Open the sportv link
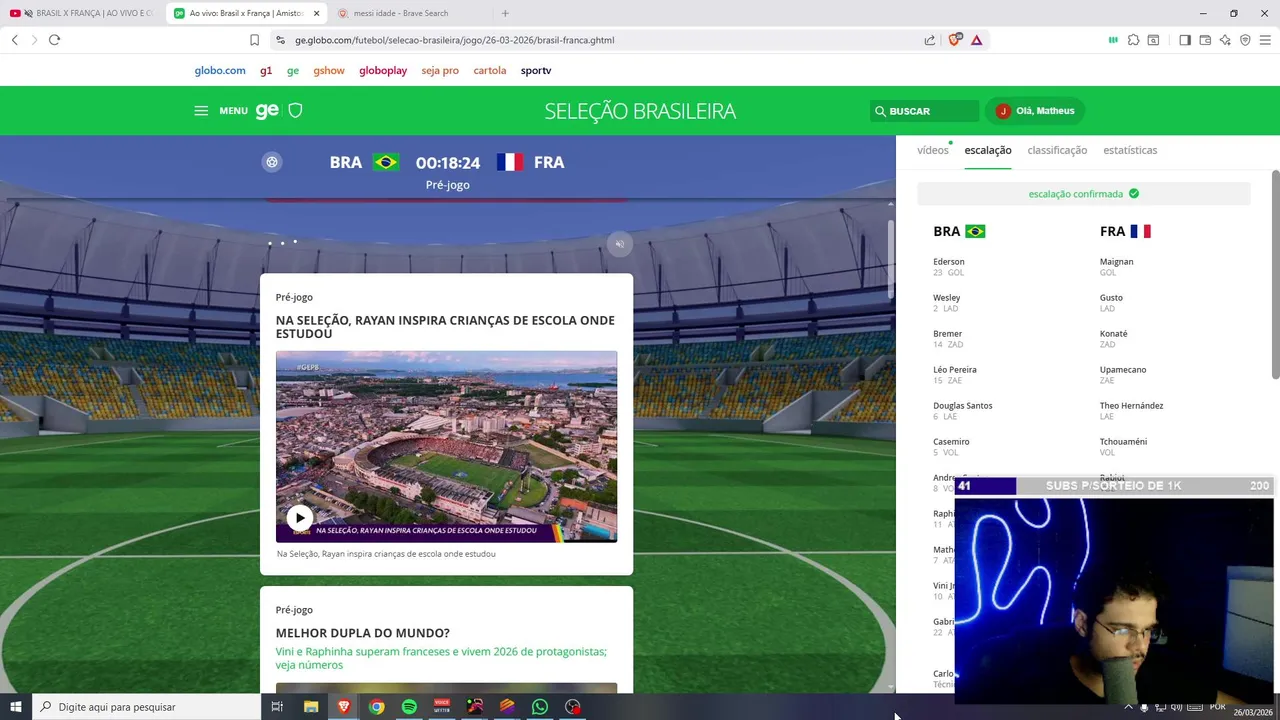 pos(536,71)
